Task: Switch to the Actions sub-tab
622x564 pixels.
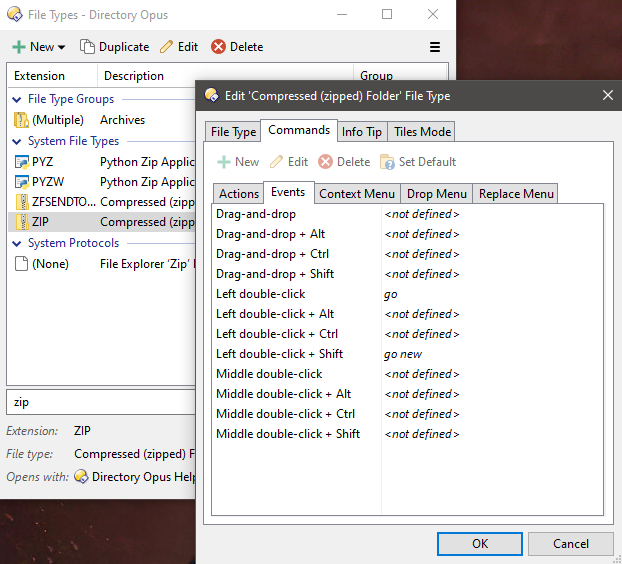Action: (x=239, y=194)
